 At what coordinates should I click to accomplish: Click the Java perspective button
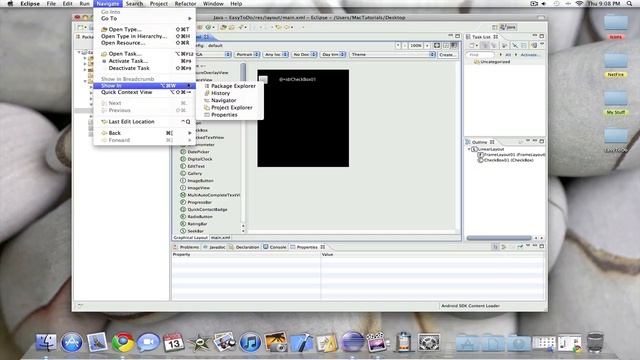click(x=508, y=27)
